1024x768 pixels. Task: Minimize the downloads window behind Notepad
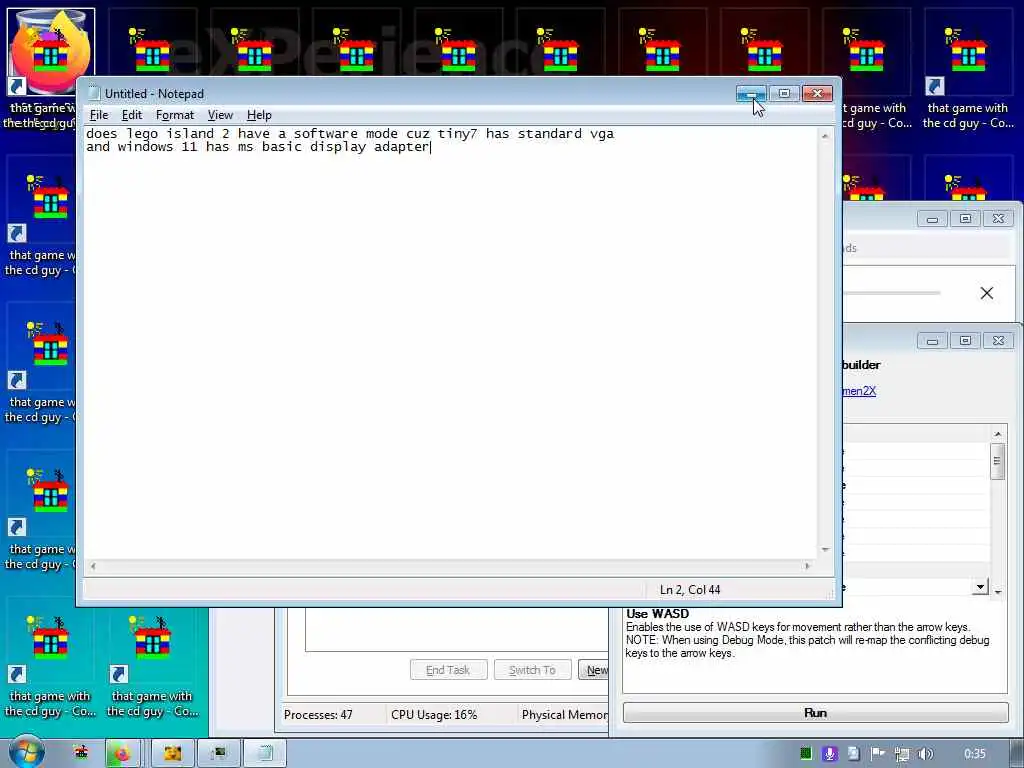point(932,219)
